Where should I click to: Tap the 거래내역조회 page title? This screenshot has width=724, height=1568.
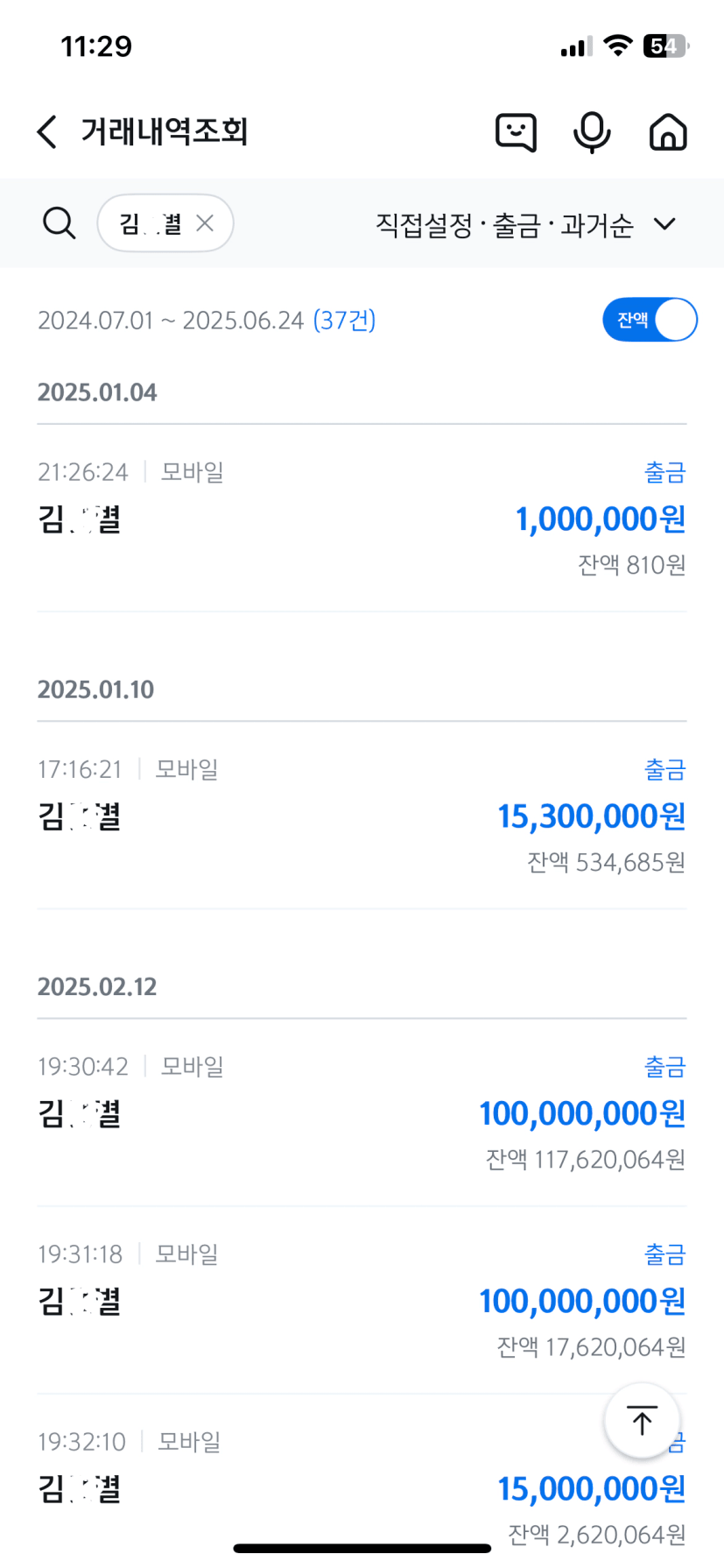click(165, 132)
